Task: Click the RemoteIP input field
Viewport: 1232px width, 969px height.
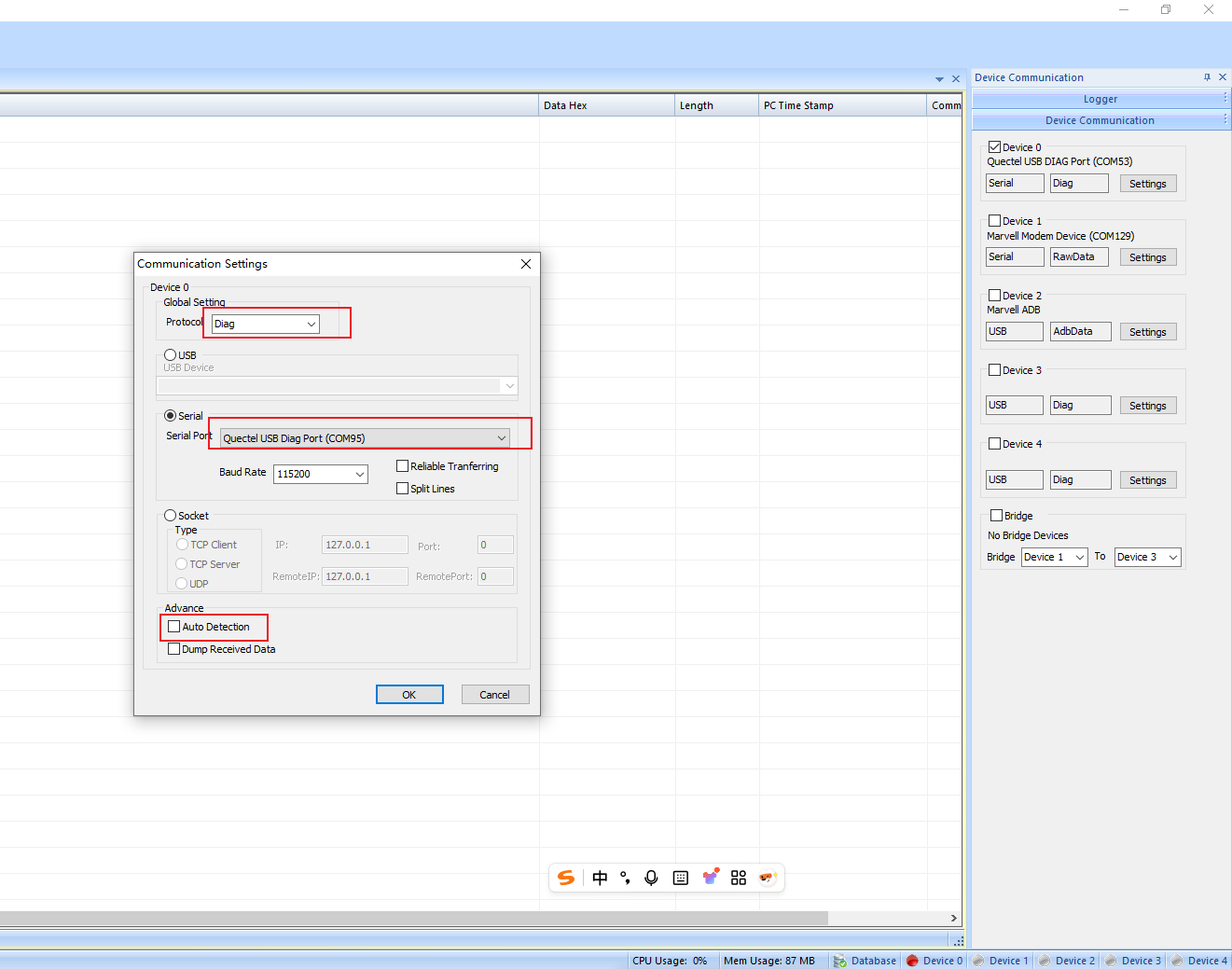Action: click(365, 576)
